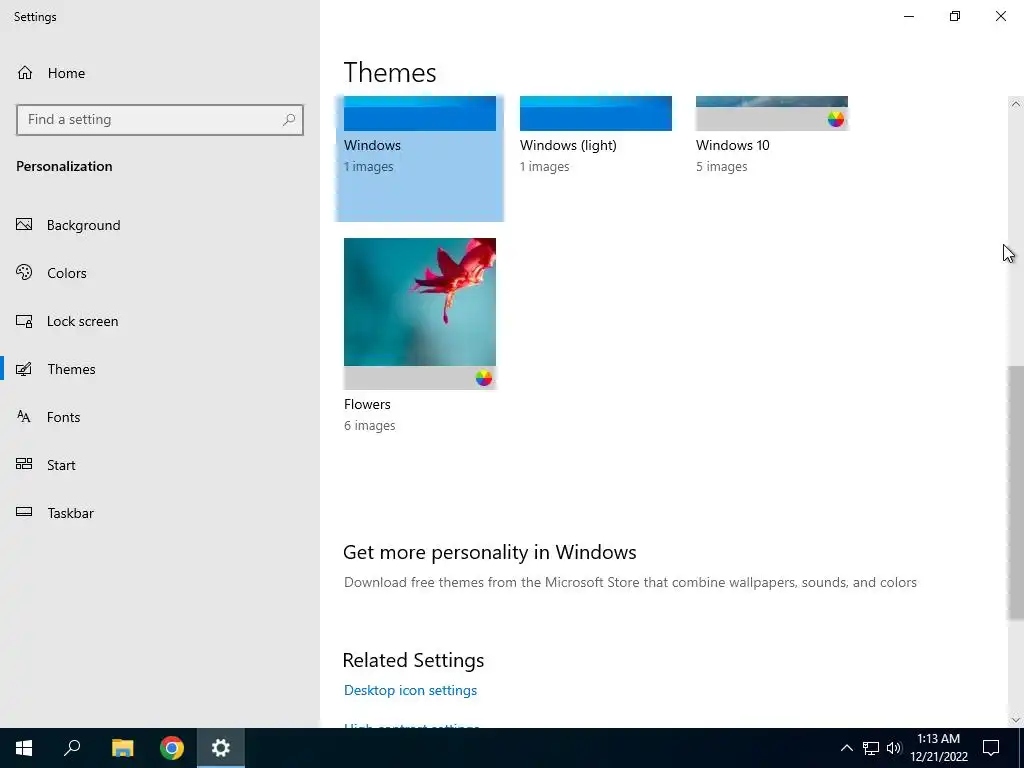Click the Lock screen icon
Image resolution: width=1024 pixels, height=768 pixels.
coord(24,321)
